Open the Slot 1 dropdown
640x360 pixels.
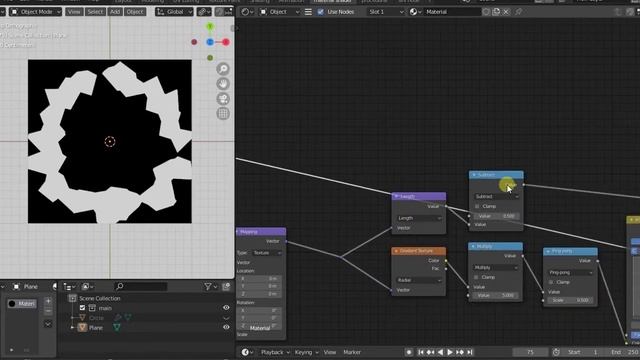pyautogui.click(x=385, y=12)
